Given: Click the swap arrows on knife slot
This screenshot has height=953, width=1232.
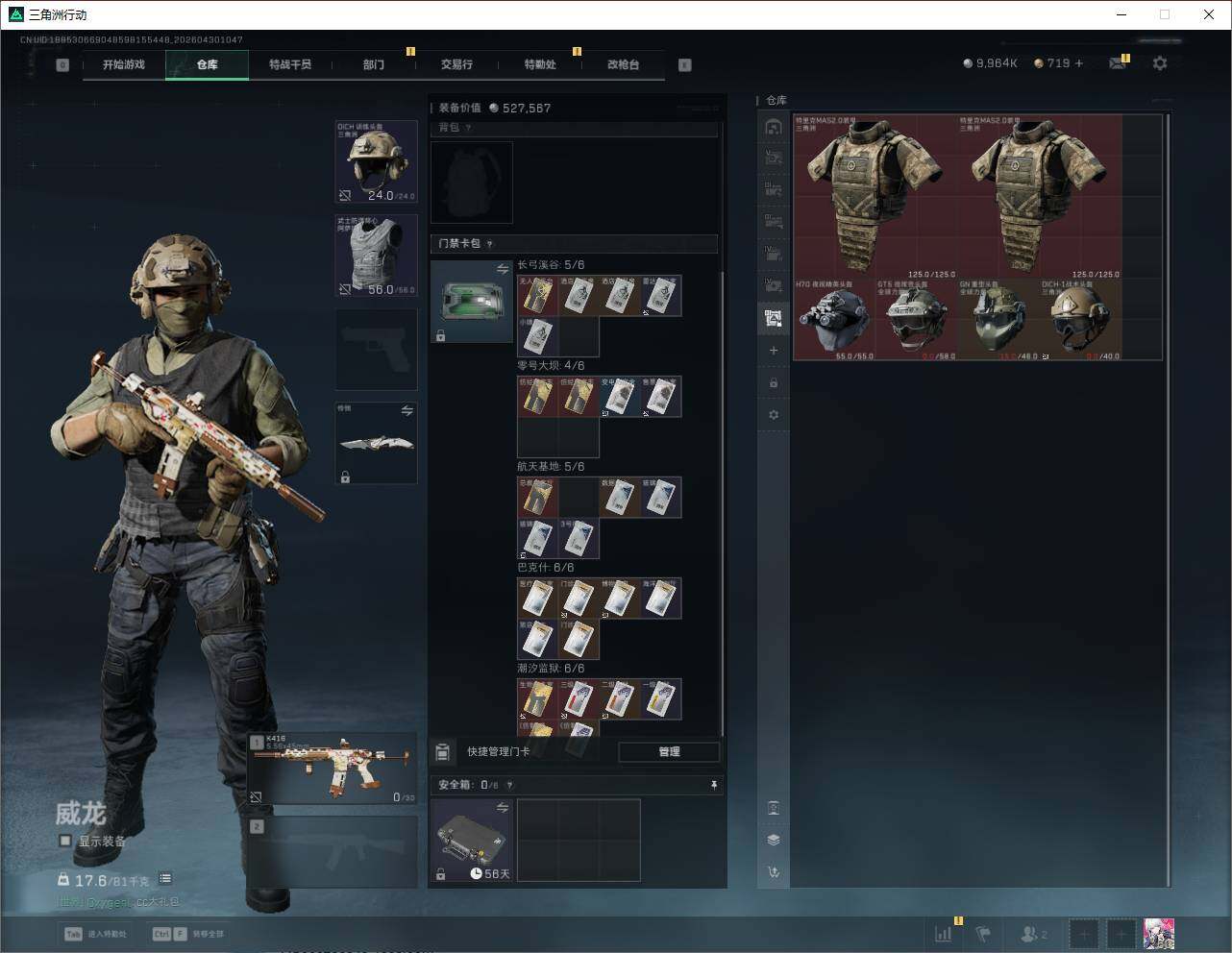Looking at the screenshot, I should pos(407,410).
